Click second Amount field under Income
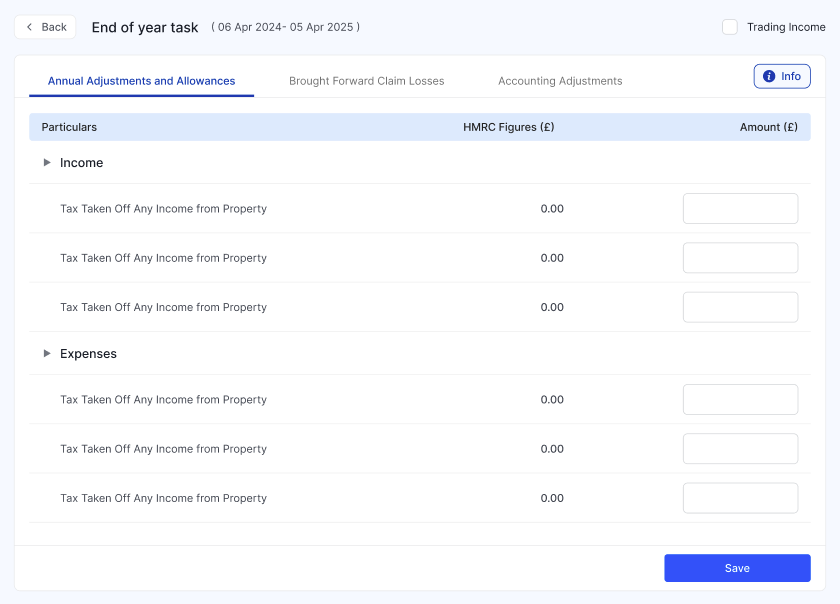The image size is (840, 604). click(740, 258)
